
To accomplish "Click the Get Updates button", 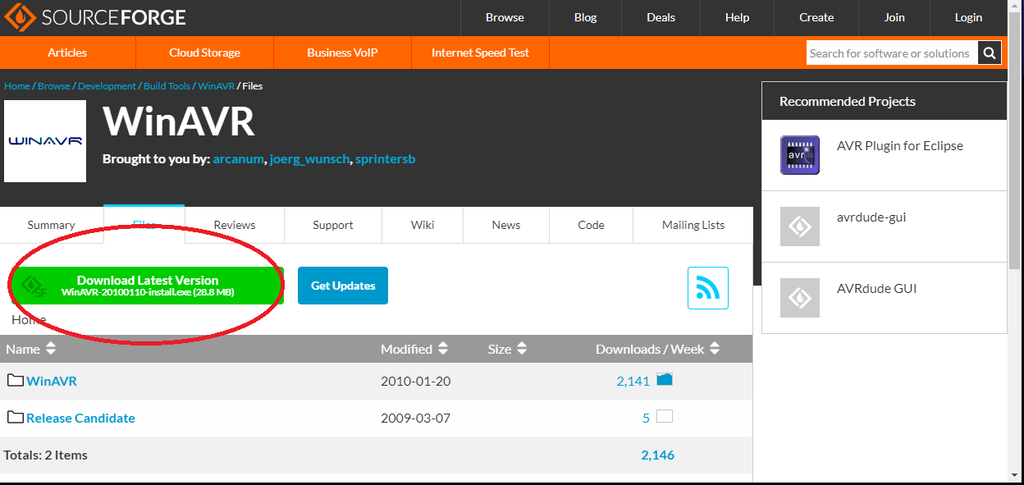I will click(342, 286).
